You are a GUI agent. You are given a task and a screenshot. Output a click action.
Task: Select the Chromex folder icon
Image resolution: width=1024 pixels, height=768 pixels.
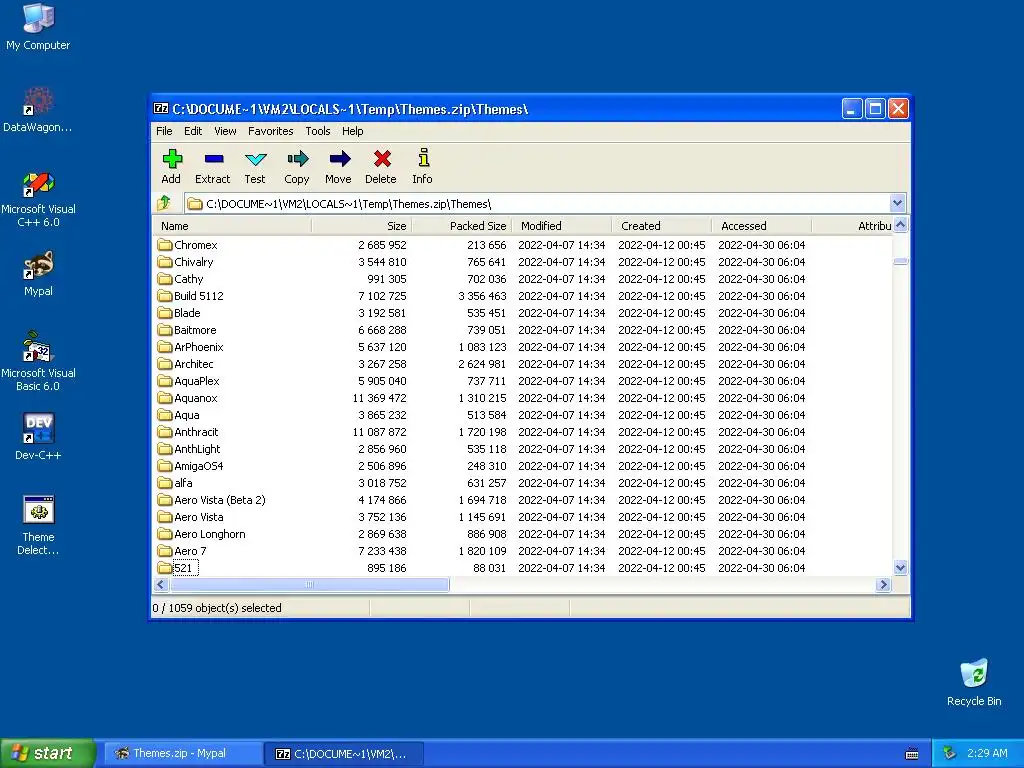click(165, 245)
